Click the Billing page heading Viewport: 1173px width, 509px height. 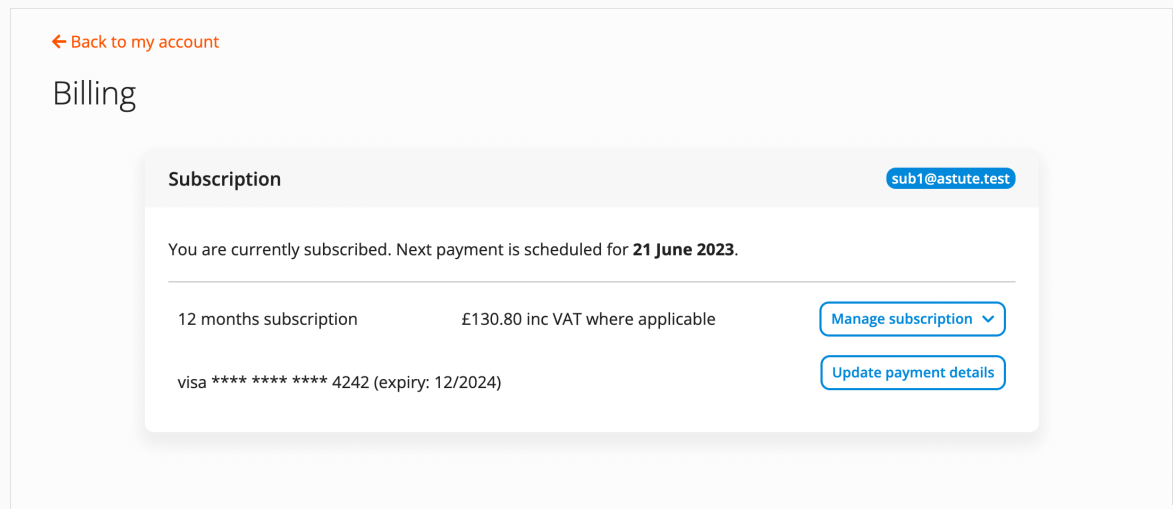pos(94,94)
